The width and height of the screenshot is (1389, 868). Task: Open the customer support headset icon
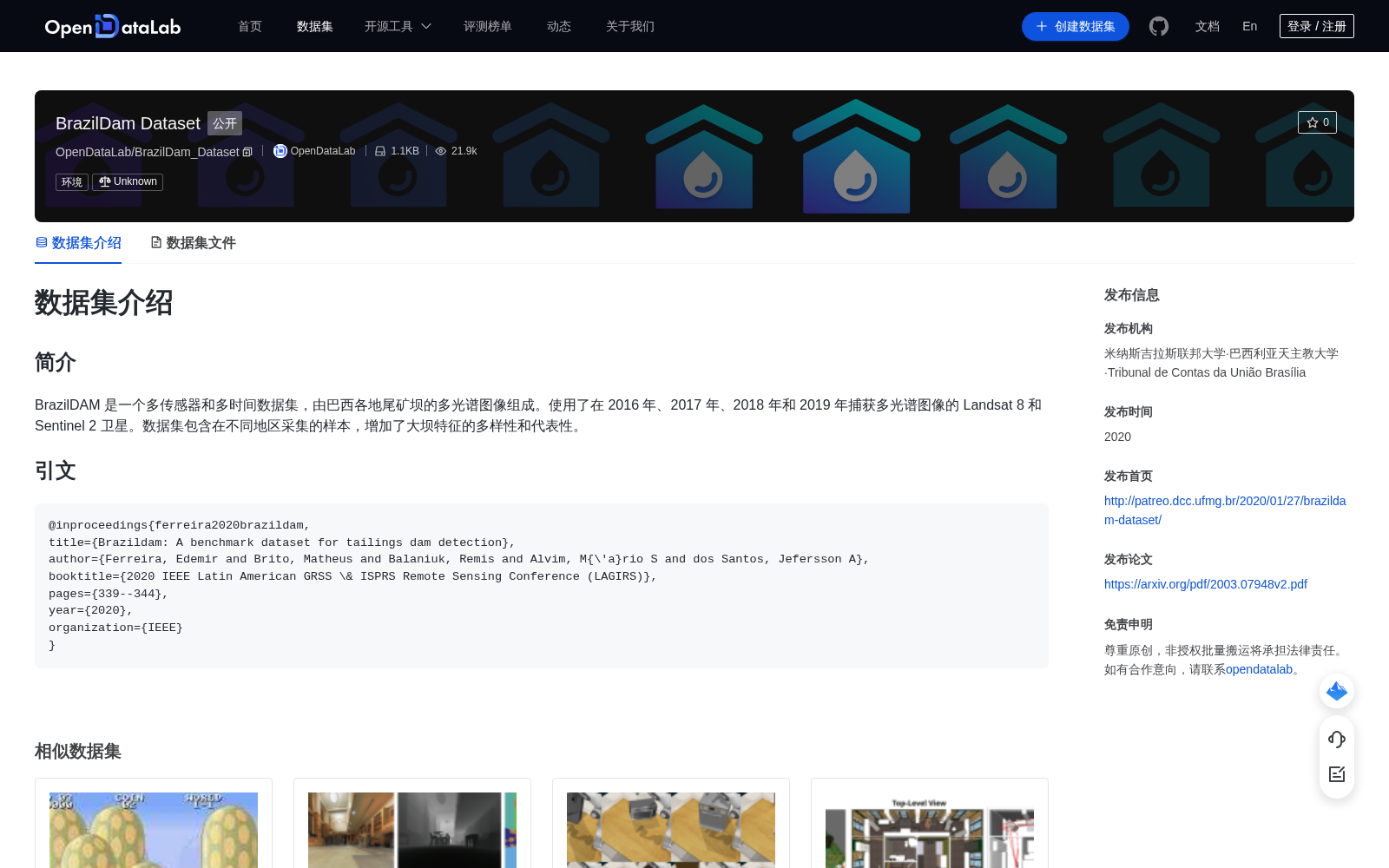coord(1337,740)
